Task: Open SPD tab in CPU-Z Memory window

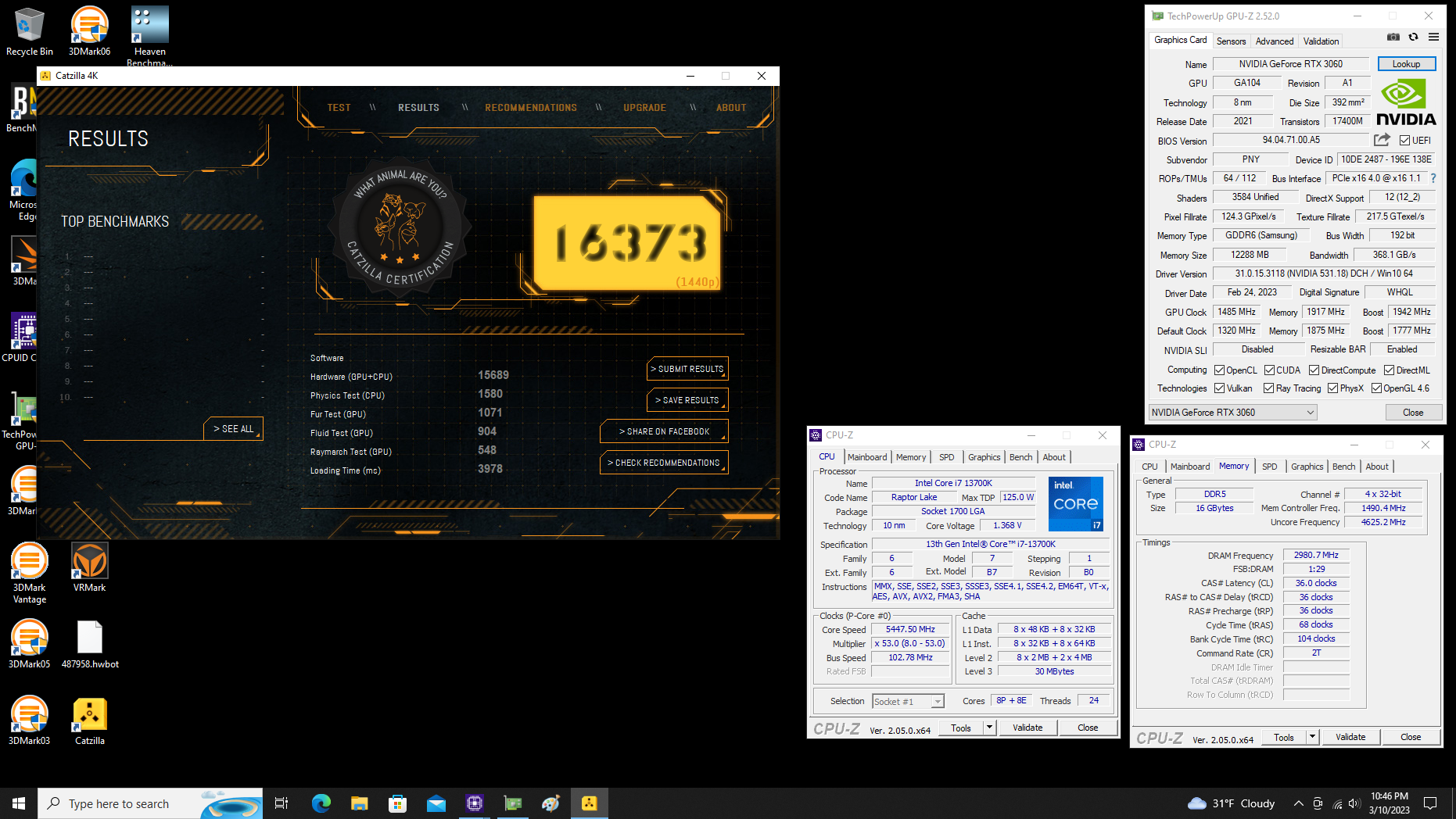Action: (x=1269, y=467)
